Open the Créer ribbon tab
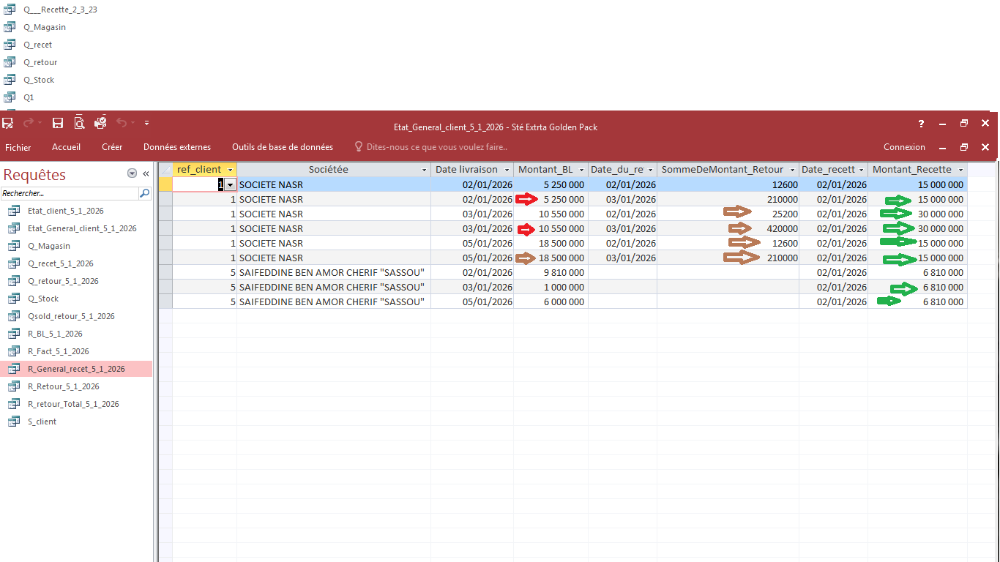The width and height of the screenshot is (1000, 562). click(112, 147)
